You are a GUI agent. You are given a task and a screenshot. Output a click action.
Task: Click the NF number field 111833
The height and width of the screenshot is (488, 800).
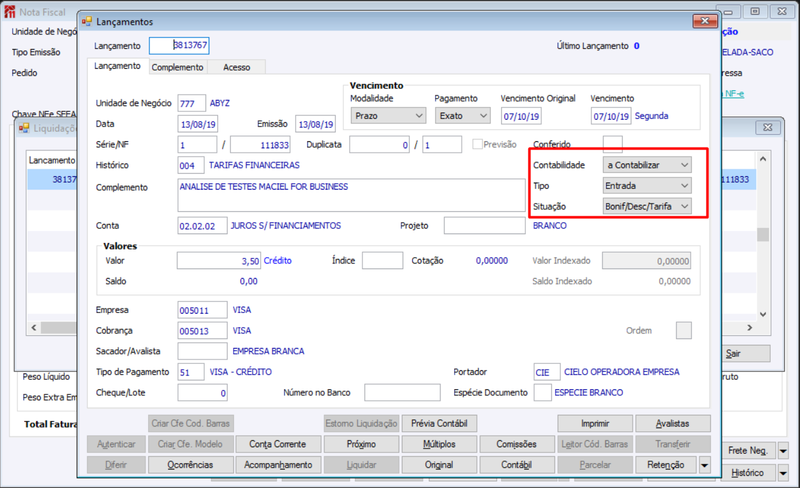pos(260,145)
